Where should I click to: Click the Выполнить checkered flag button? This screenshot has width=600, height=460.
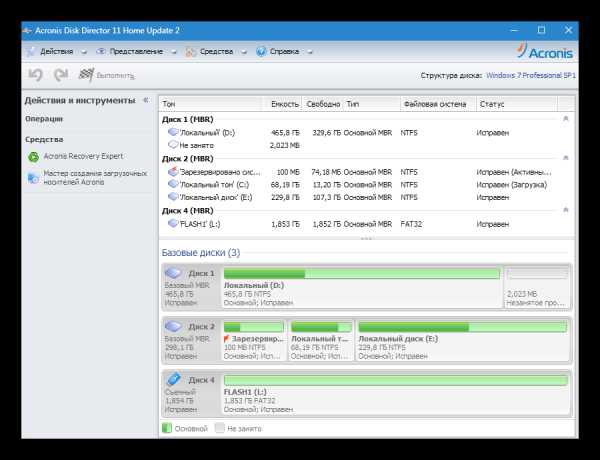click(106, 75)
